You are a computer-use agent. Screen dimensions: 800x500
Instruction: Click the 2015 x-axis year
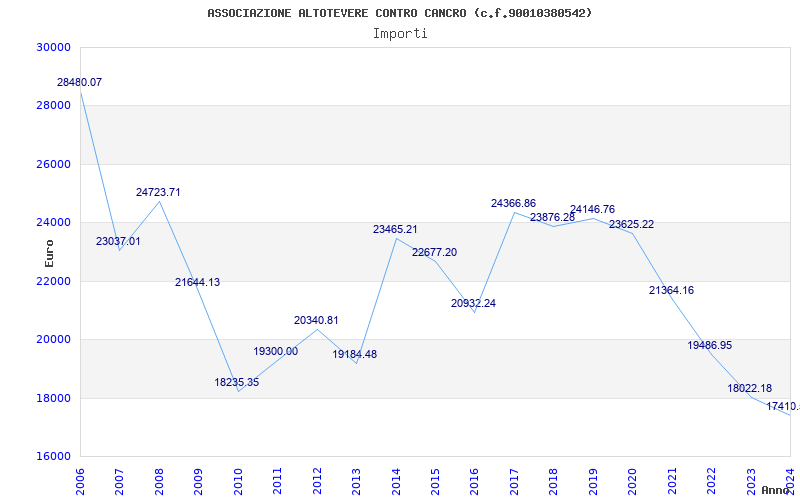coord(435,481)
